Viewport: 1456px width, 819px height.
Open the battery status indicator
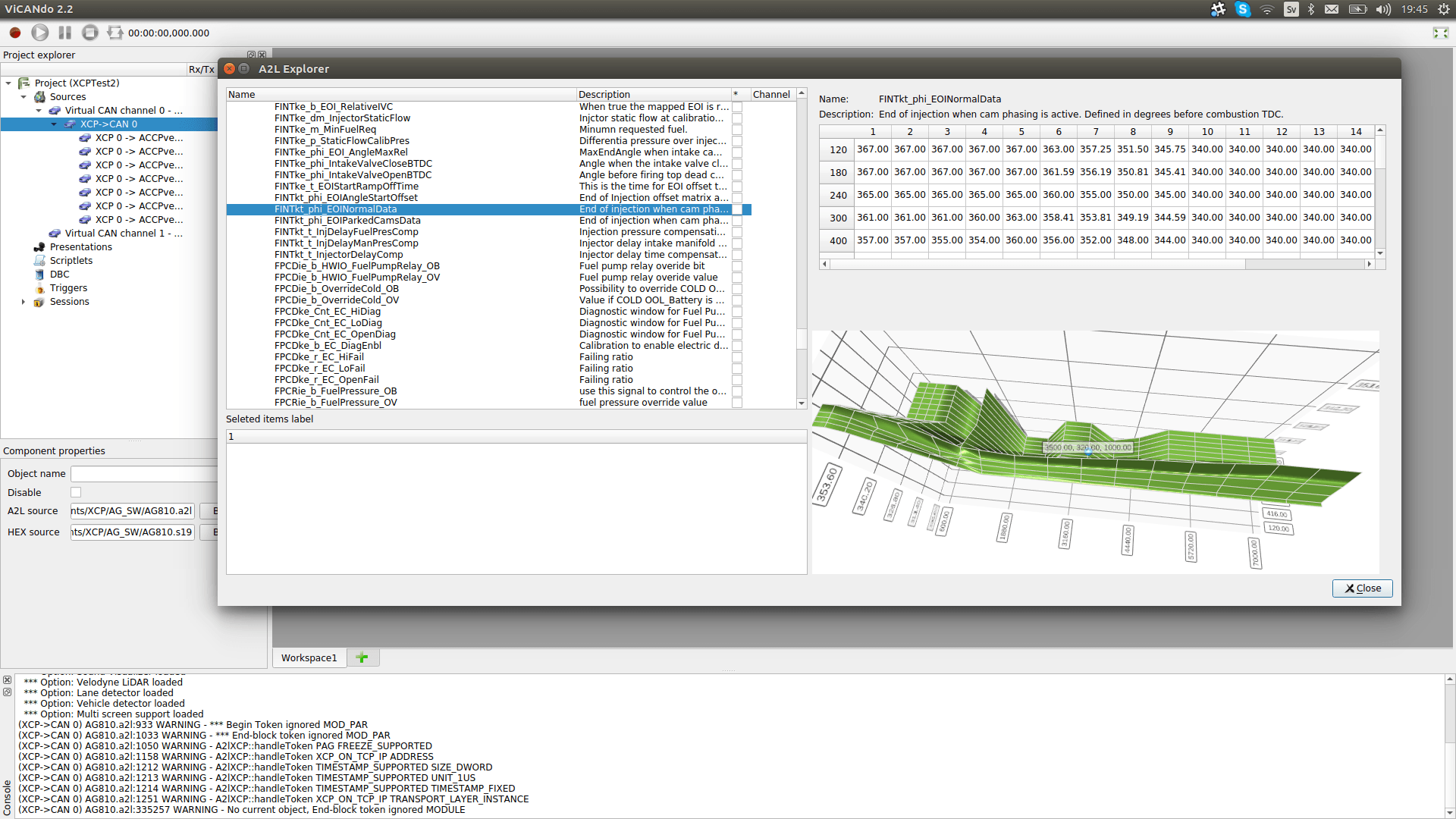[x=1357, y=9]
